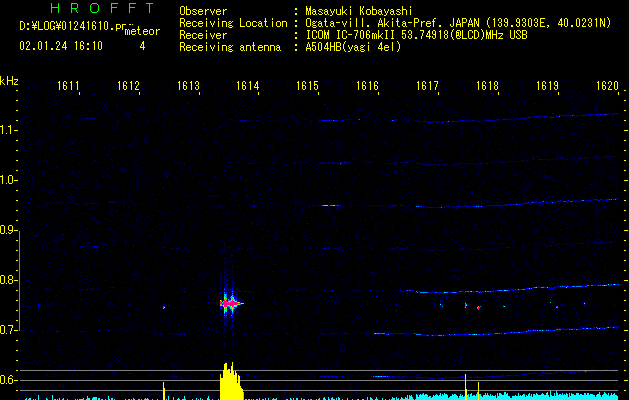Screen dimensions: 629x400
Task: Click the Receiving Location label
Action: 233,23
